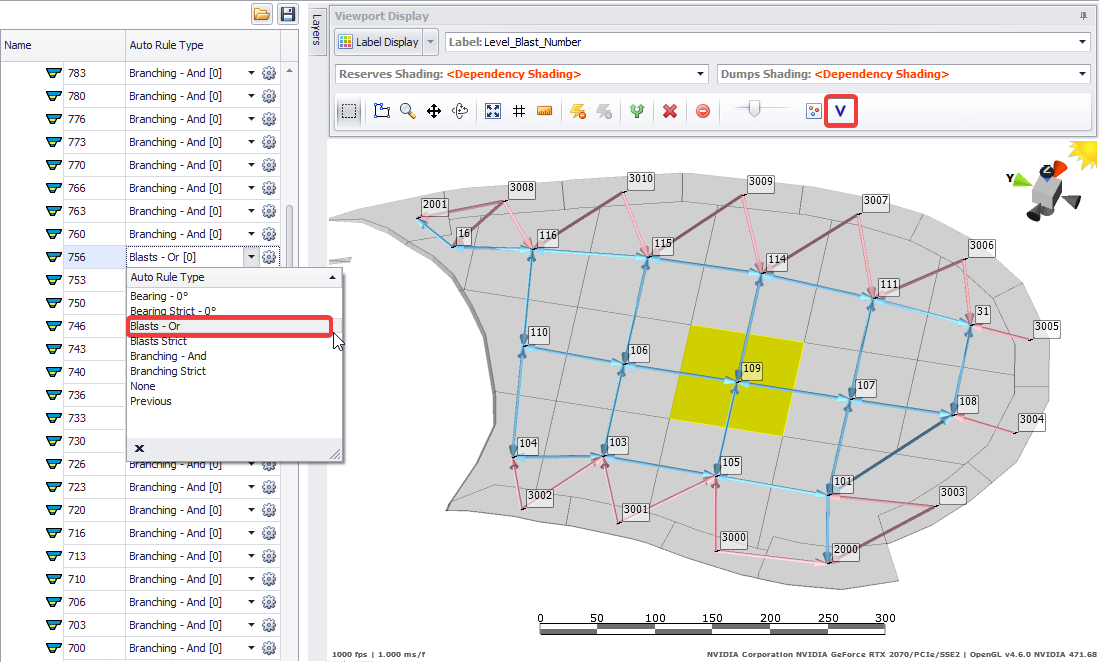The width and height of the screenshot is (1099, 662).
Task: Expand the Reserves Shading dropdown
Action: pos(702,74)
